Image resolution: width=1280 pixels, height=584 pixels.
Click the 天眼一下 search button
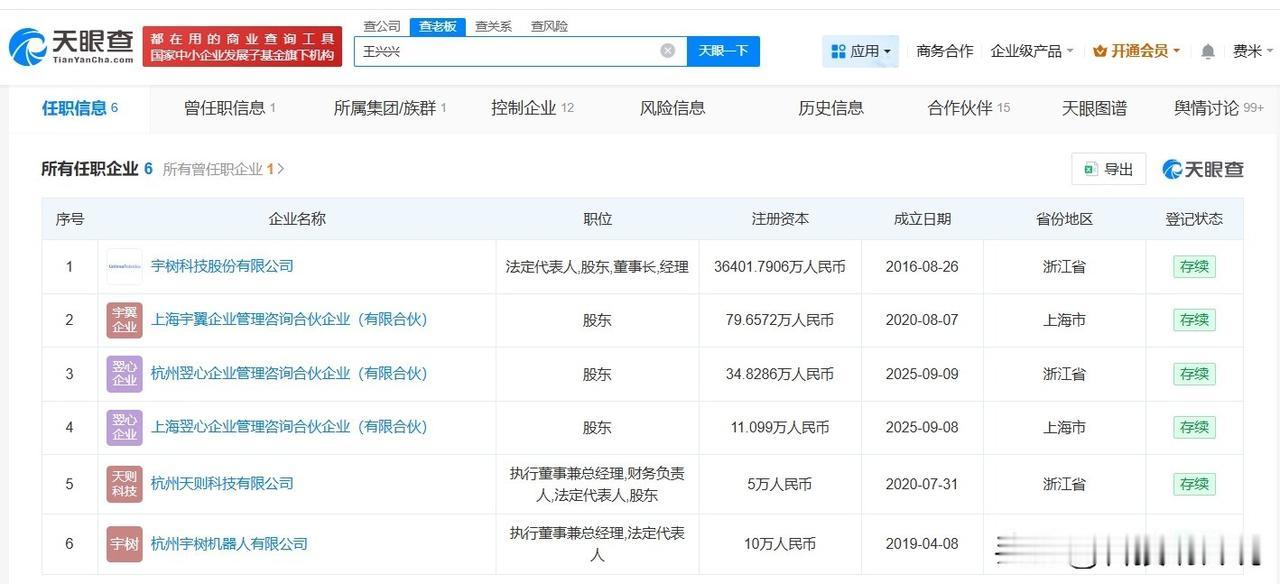tap(723, 51)
